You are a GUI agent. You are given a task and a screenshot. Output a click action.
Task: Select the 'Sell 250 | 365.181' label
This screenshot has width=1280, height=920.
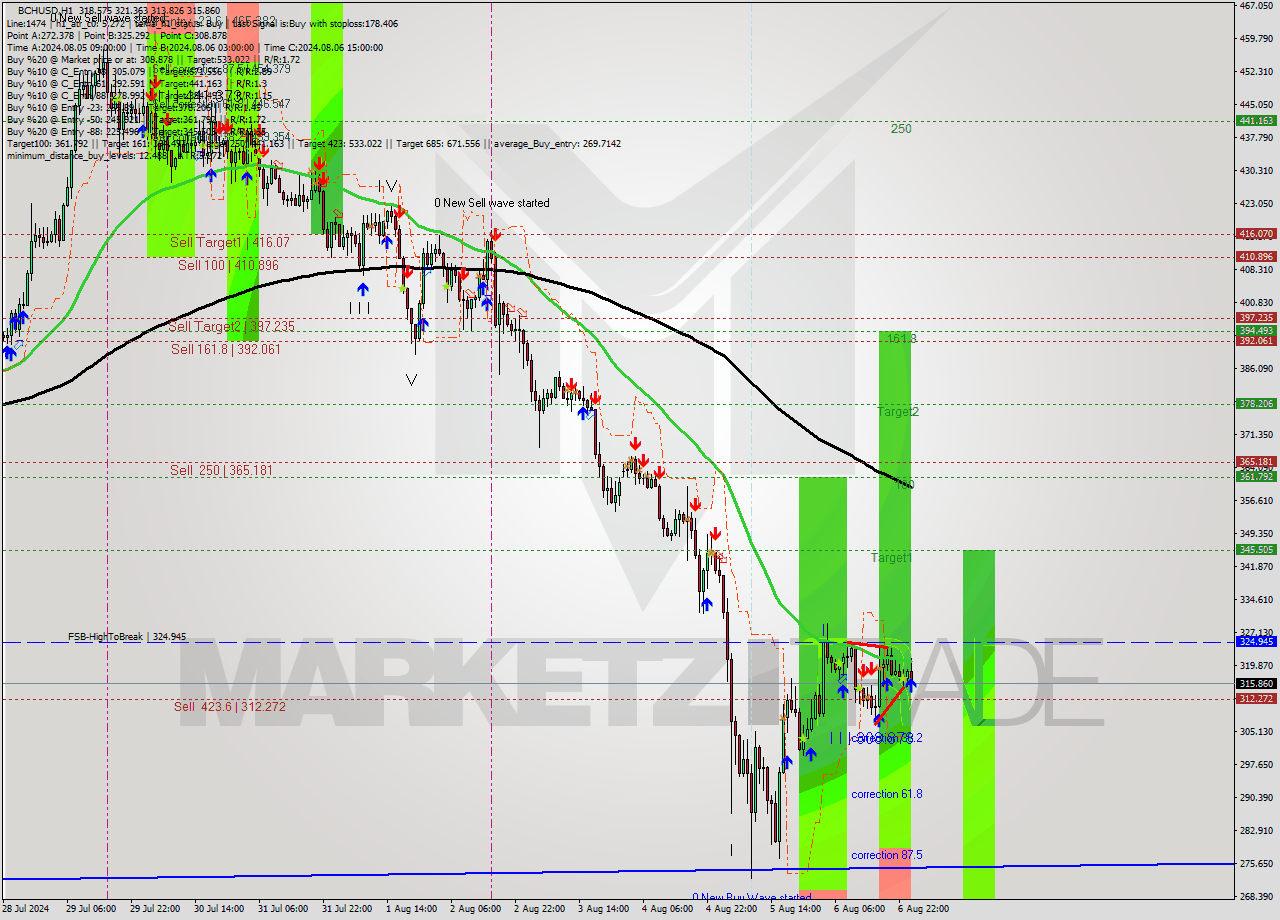coord(221,470)
